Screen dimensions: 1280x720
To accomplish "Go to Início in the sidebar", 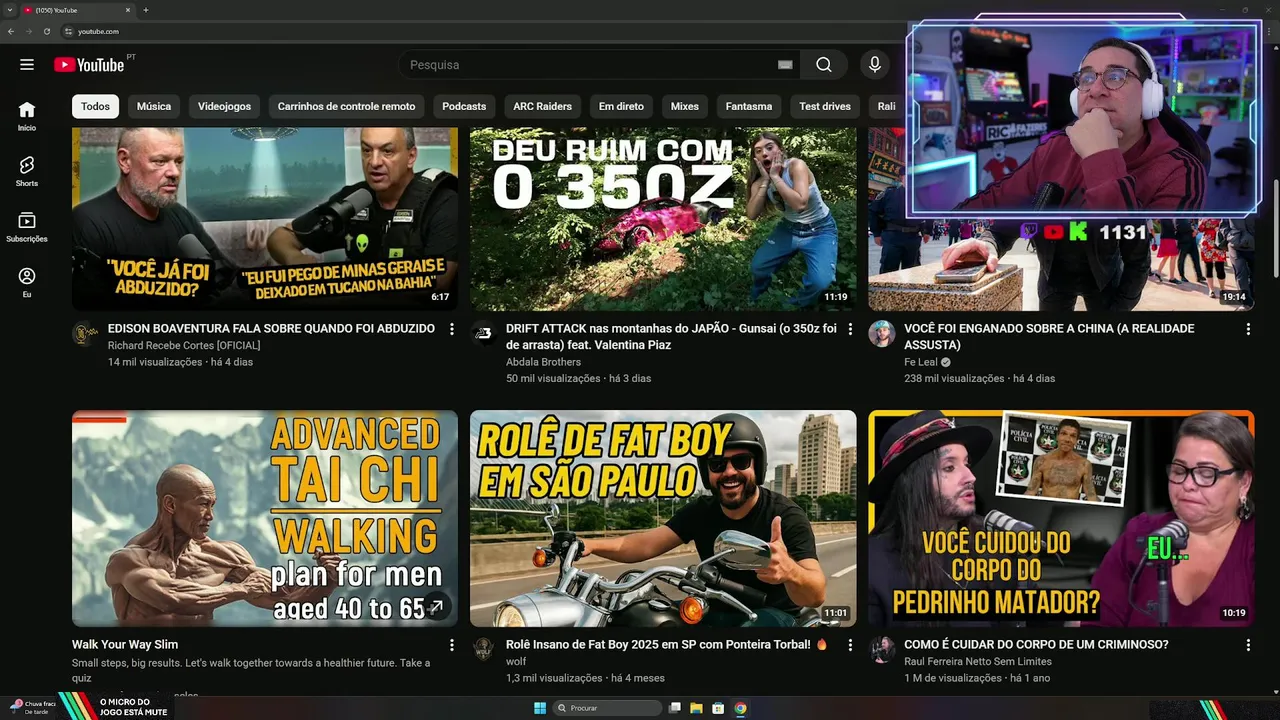I will click(27, 116).
